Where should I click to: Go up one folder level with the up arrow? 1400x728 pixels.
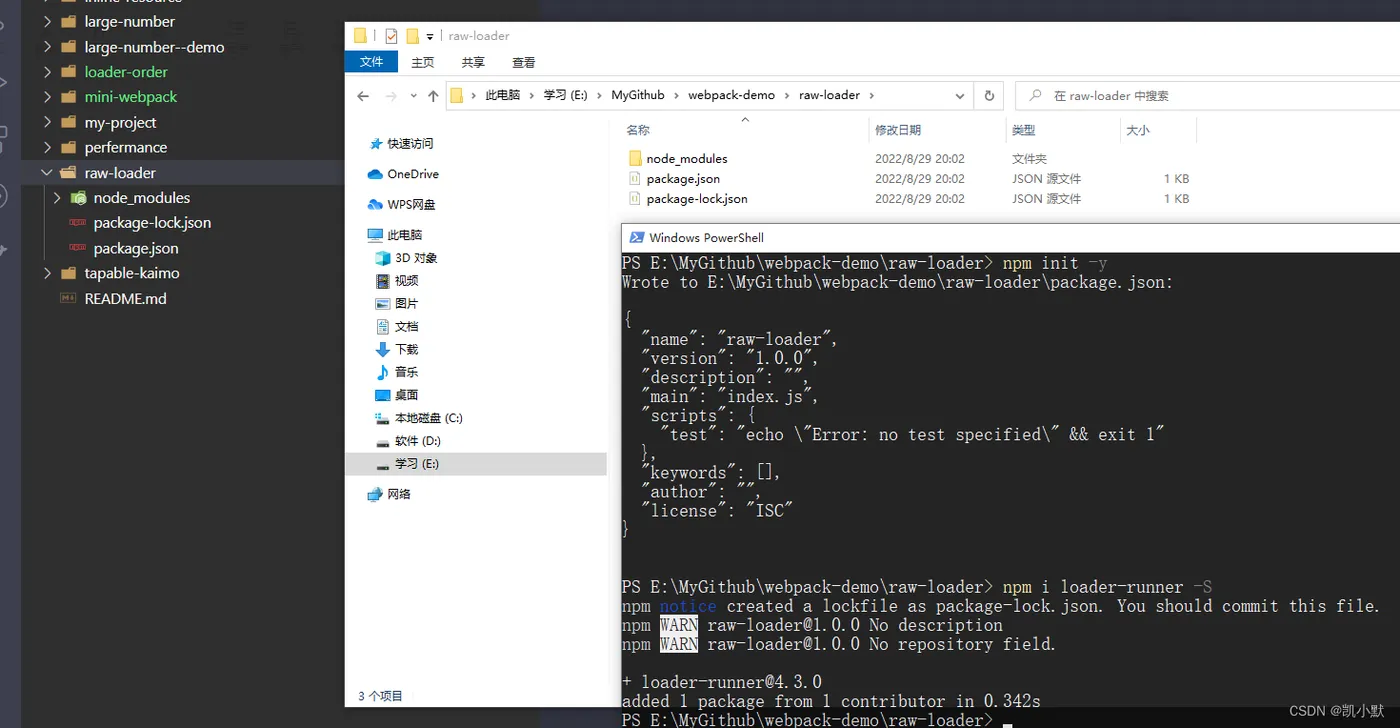tap(433, 96)
